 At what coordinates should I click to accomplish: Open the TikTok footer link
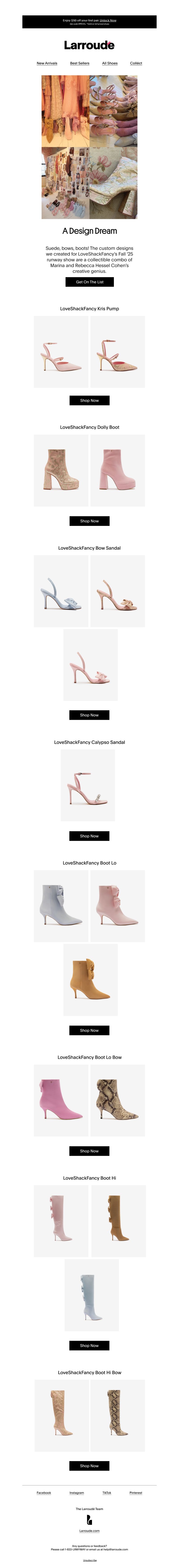click(x=107, y=1493)
